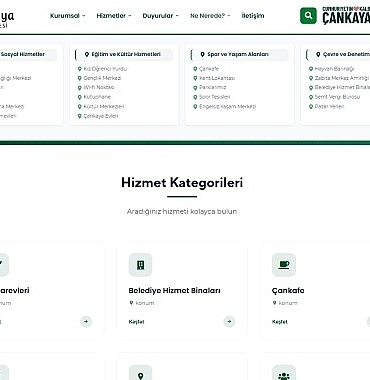Open the Çankaya Evleri link
This screenshot has height=380, width=370.
pos(101,116)
